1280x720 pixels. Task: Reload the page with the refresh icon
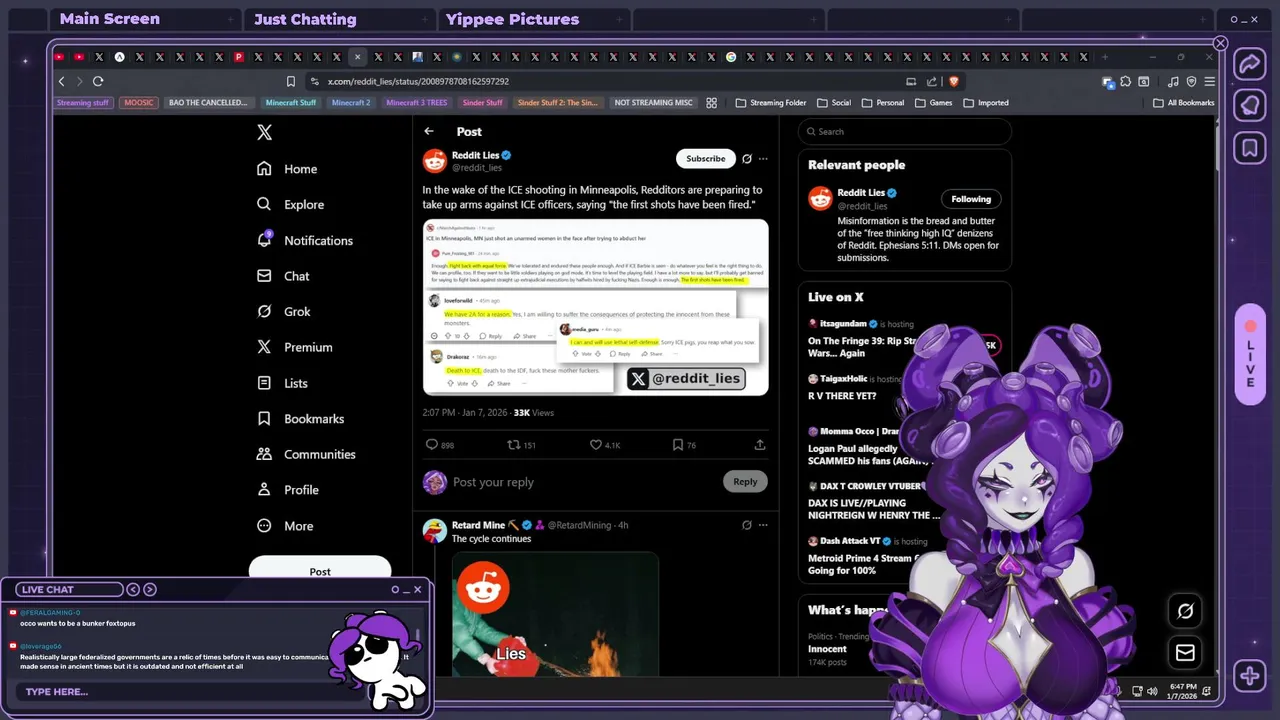pos(98,81)
